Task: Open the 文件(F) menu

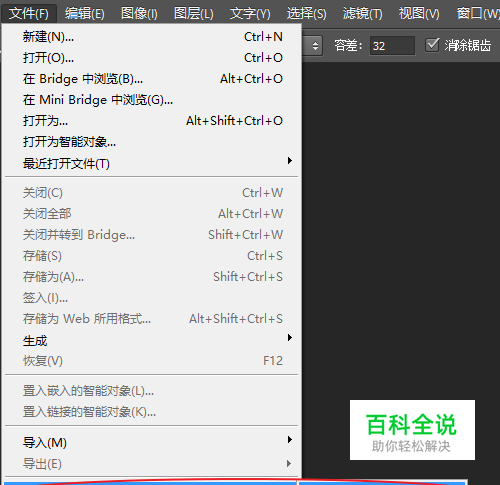Action: tap(29, 14)
